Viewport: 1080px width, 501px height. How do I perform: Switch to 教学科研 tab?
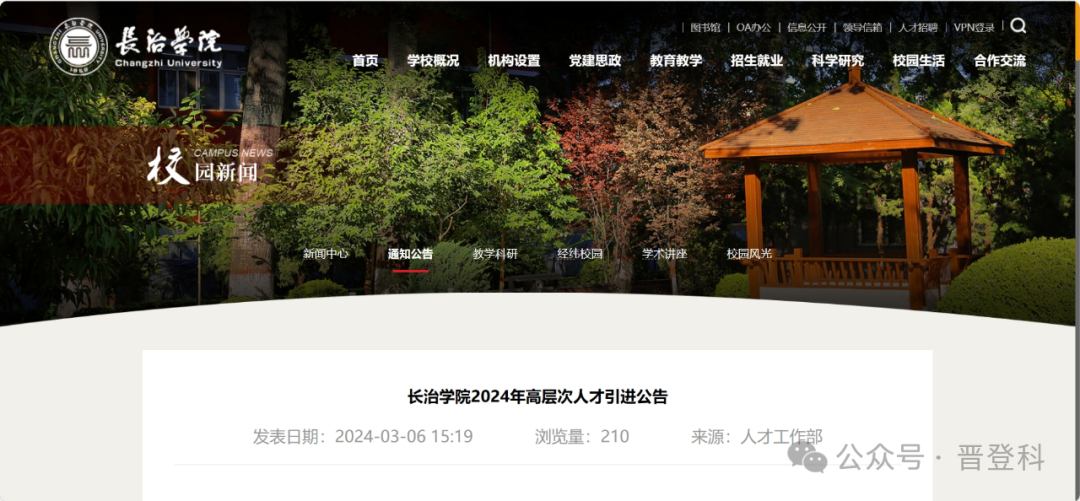click(495, 254)
